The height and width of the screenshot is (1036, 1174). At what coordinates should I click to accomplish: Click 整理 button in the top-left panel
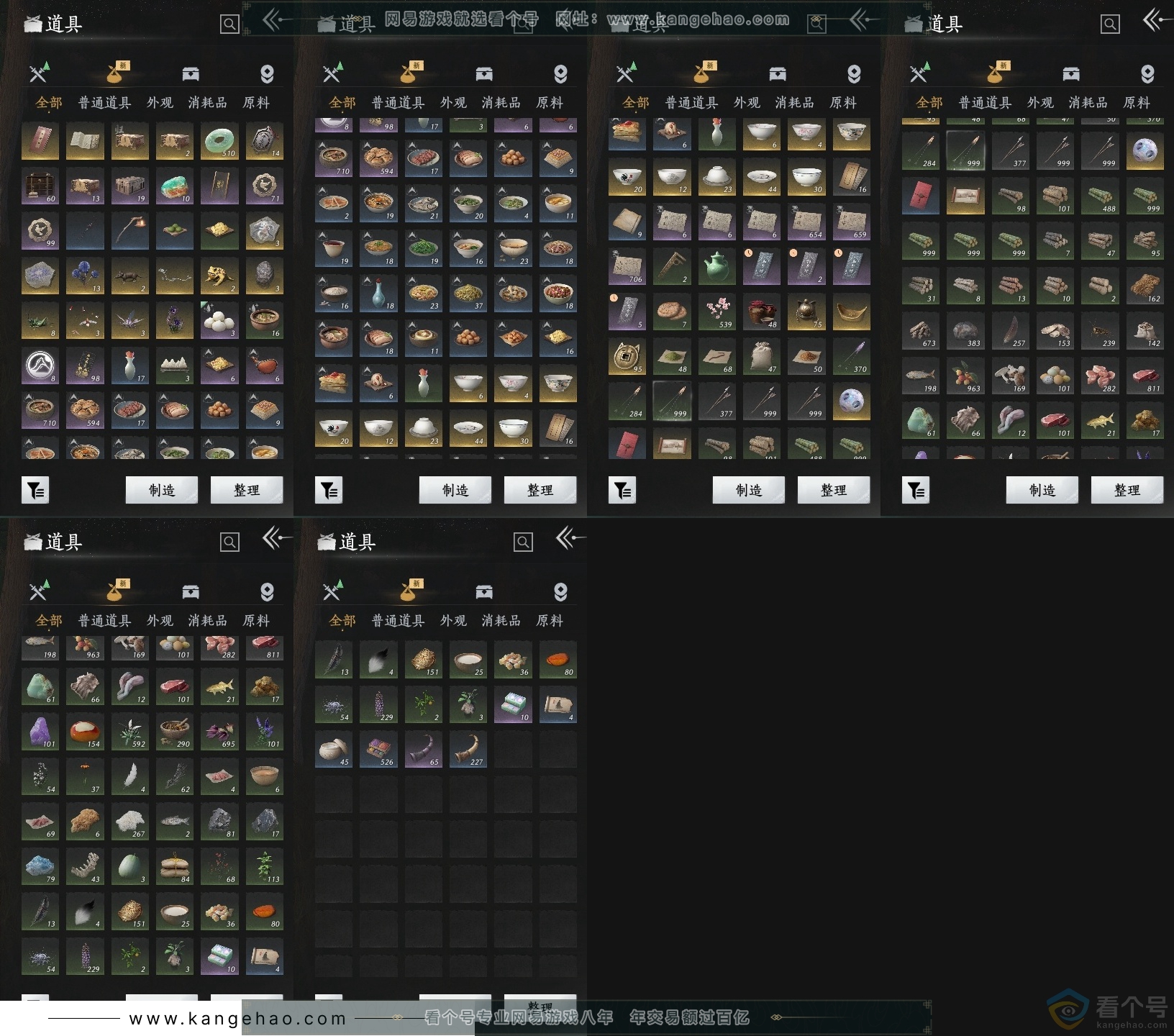247,490
